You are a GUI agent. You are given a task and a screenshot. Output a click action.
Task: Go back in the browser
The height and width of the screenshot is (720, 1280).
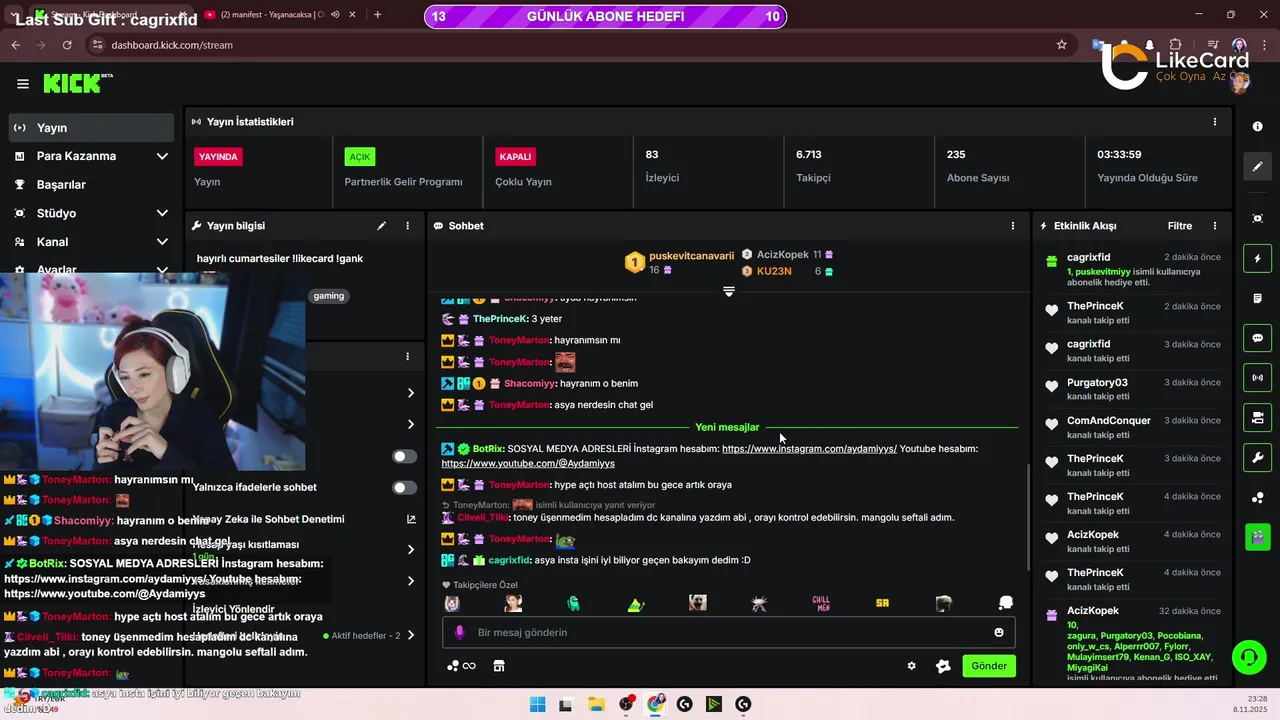click(x=15, y=45)
